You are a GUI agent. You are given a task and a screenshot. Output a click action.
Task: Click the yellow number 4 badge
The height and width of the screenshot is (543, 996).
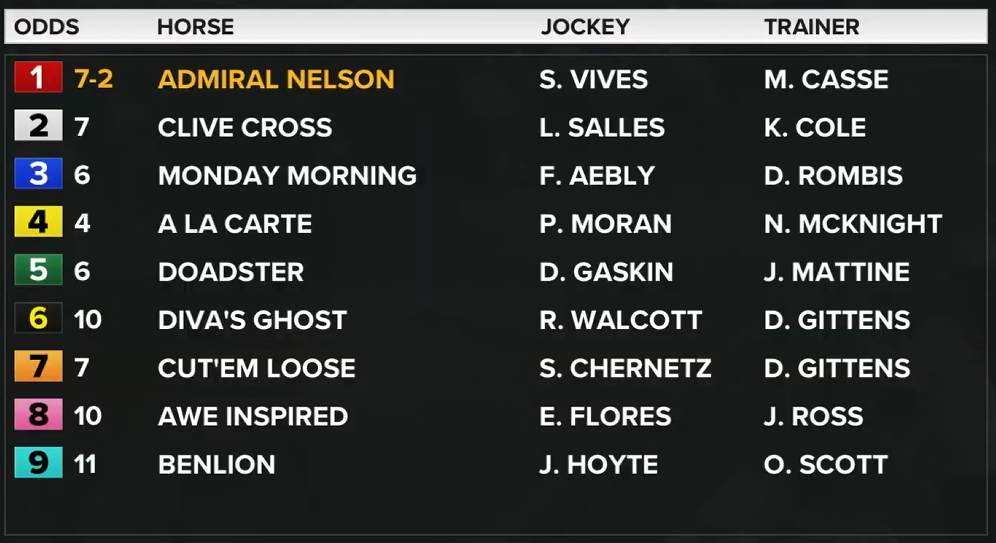38,222
